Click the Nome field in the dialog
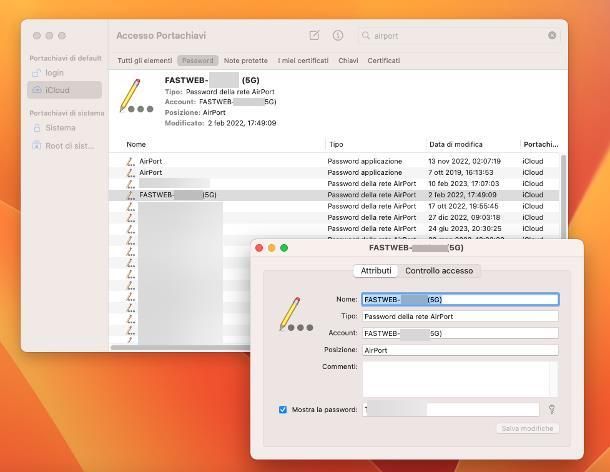 (460, 299)
